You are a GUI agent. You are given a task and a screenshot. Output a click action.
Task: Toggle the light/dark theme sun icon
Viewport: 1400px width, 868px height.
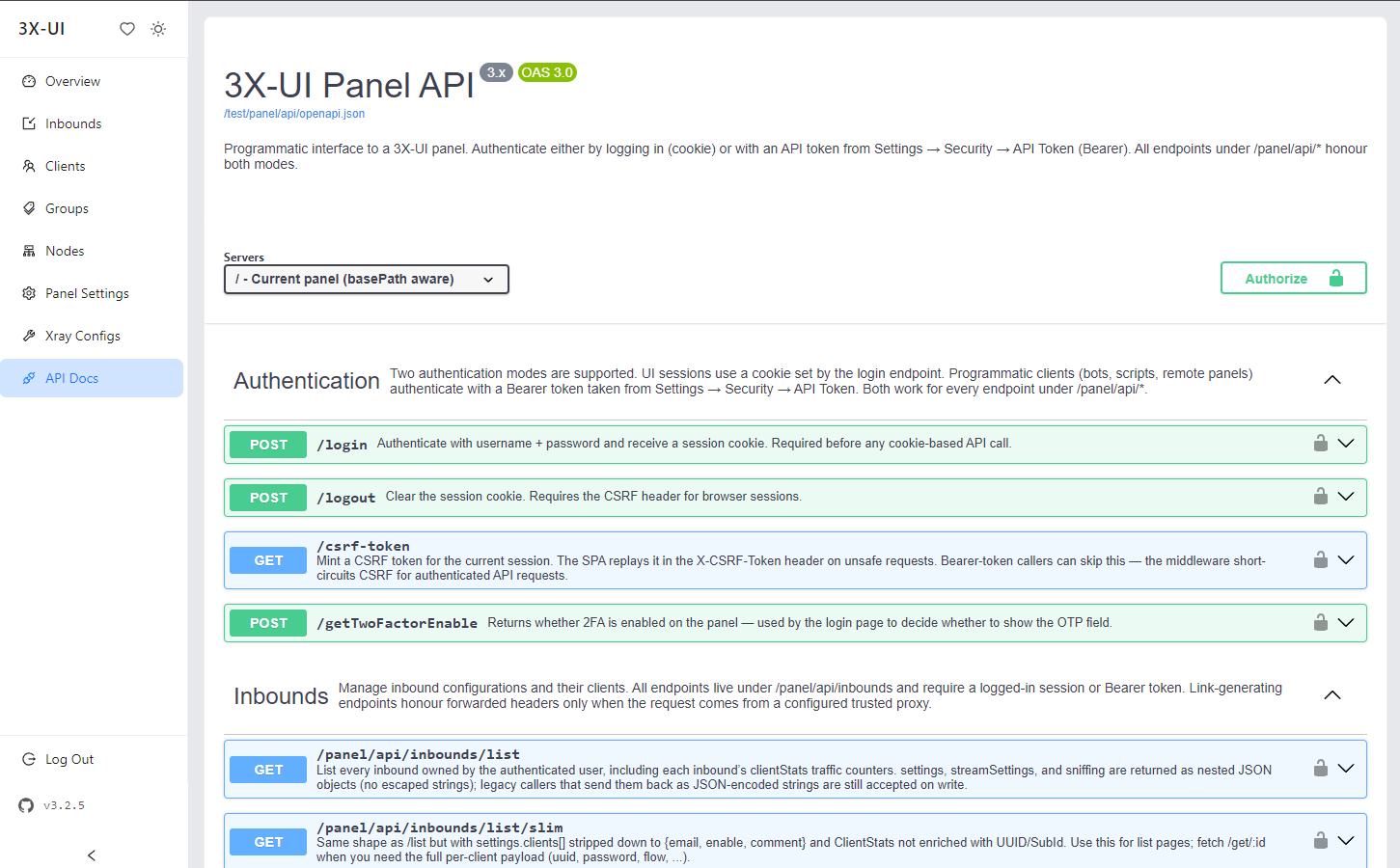click(x=158, y=29)
